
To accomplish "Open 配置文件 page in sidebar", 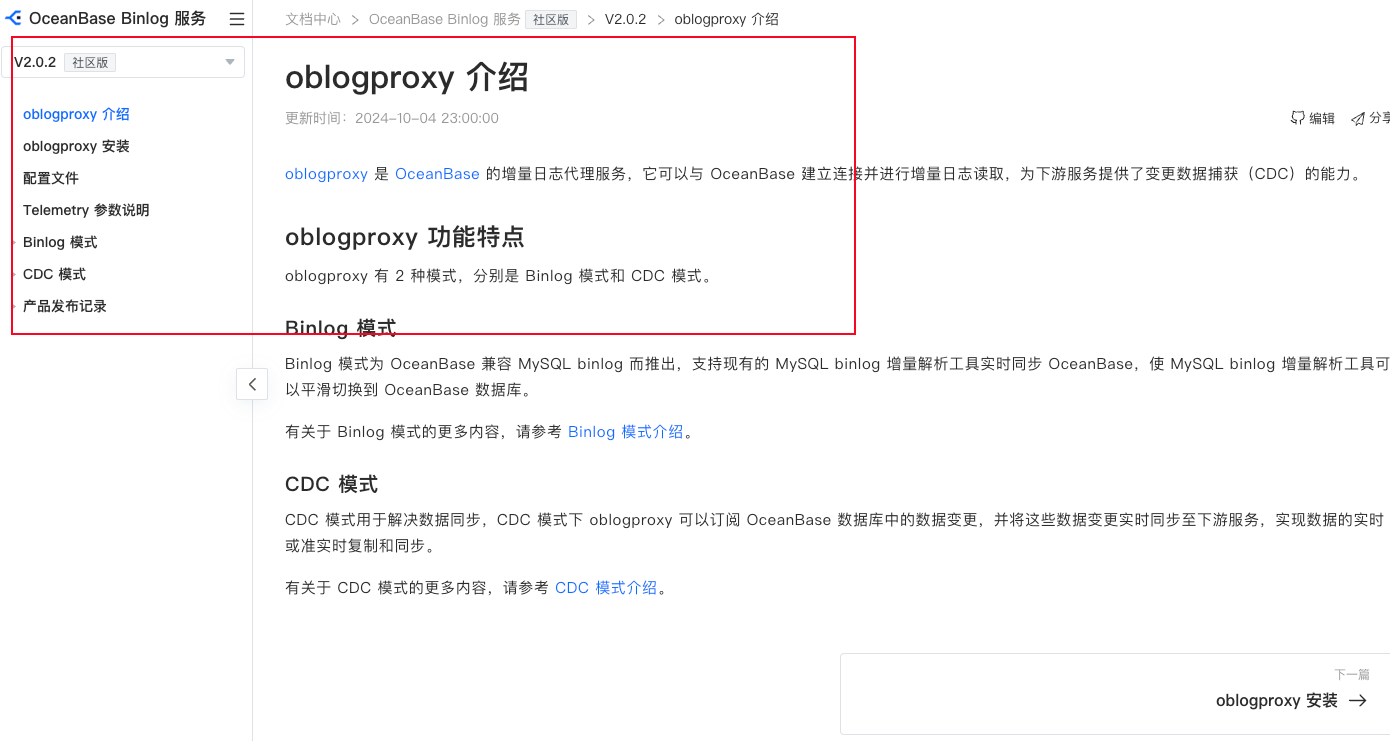I will pyautogui.click(x=51, y=178).
